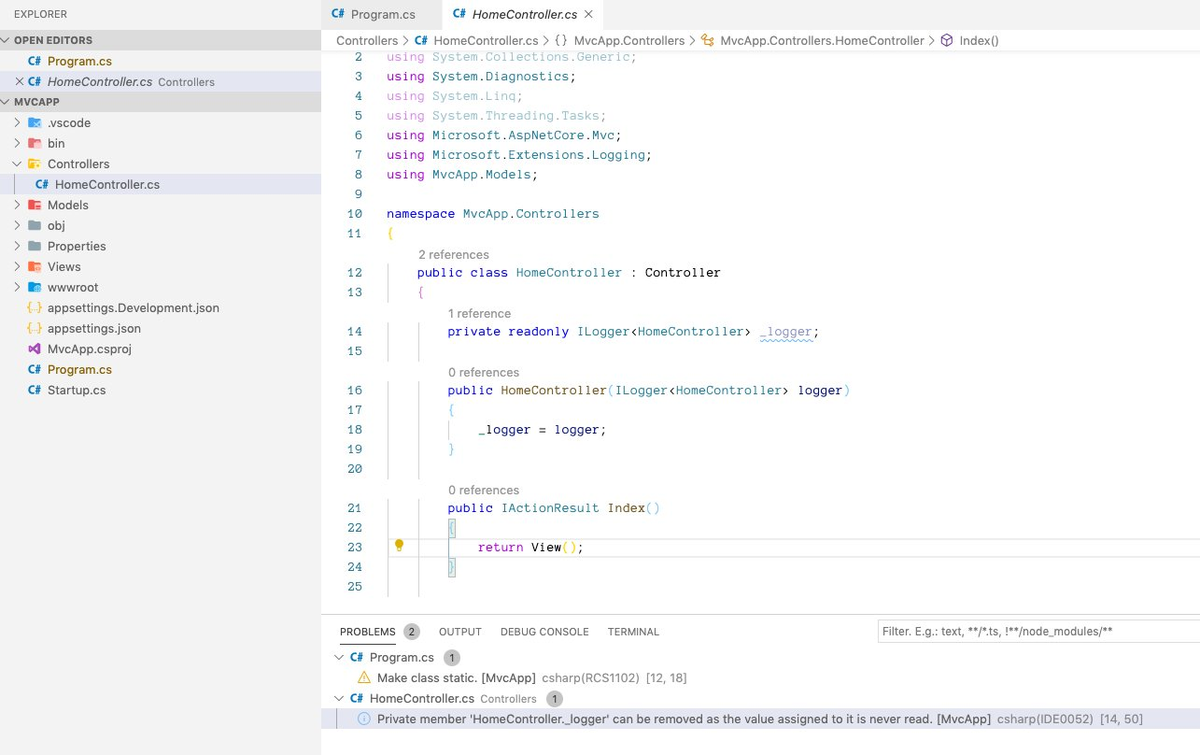Click '0 references' CodeLens above the constructor

click(483, 373)
